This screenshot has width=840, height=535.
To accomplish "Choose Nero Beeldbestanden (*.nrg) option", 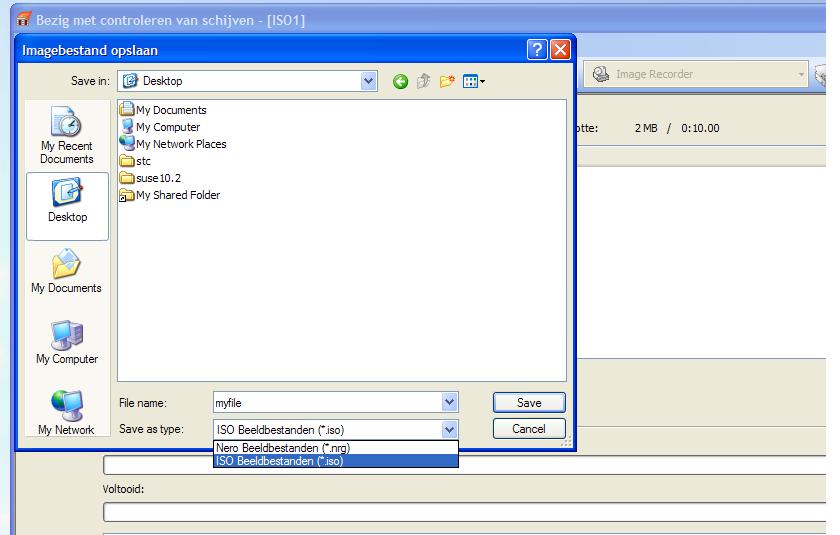I will click(335, 448).
